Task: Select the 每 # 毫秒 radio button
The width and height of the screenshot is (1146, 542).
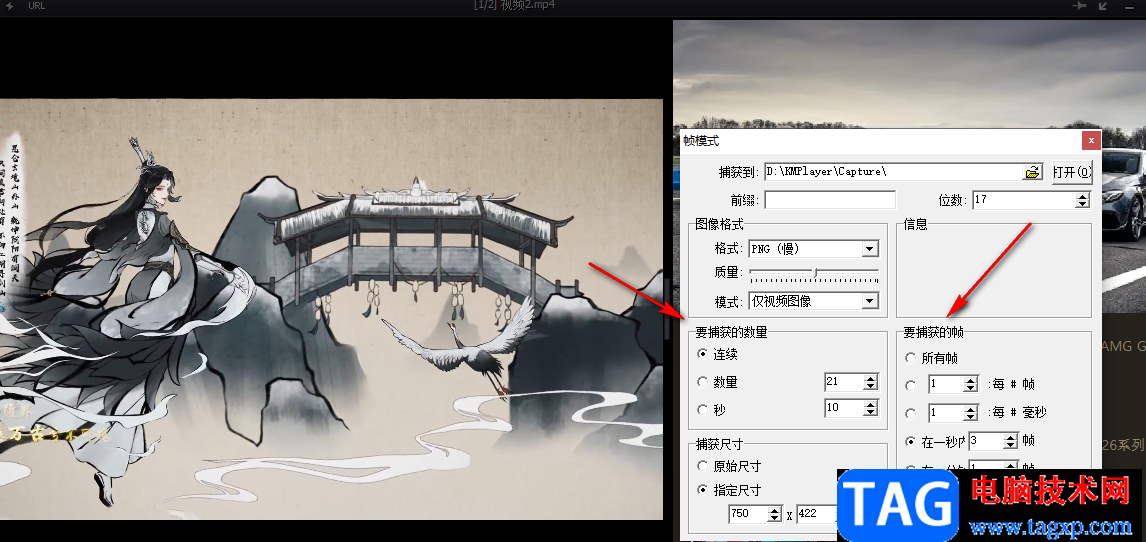Action: pyautogui.click(x=911, y=413)
